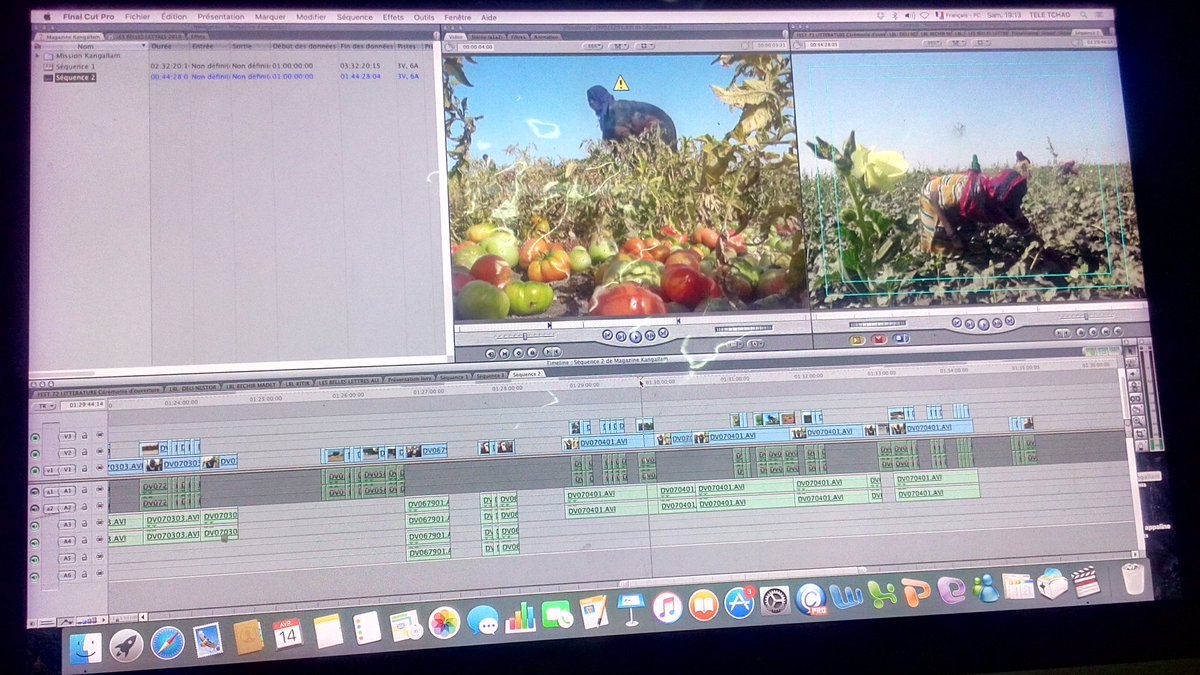Image resolution: width=1200 pixels, height=675 pixels.
Task: Open the Séquence menu in menu bar
Action: [x=354, y=17]
